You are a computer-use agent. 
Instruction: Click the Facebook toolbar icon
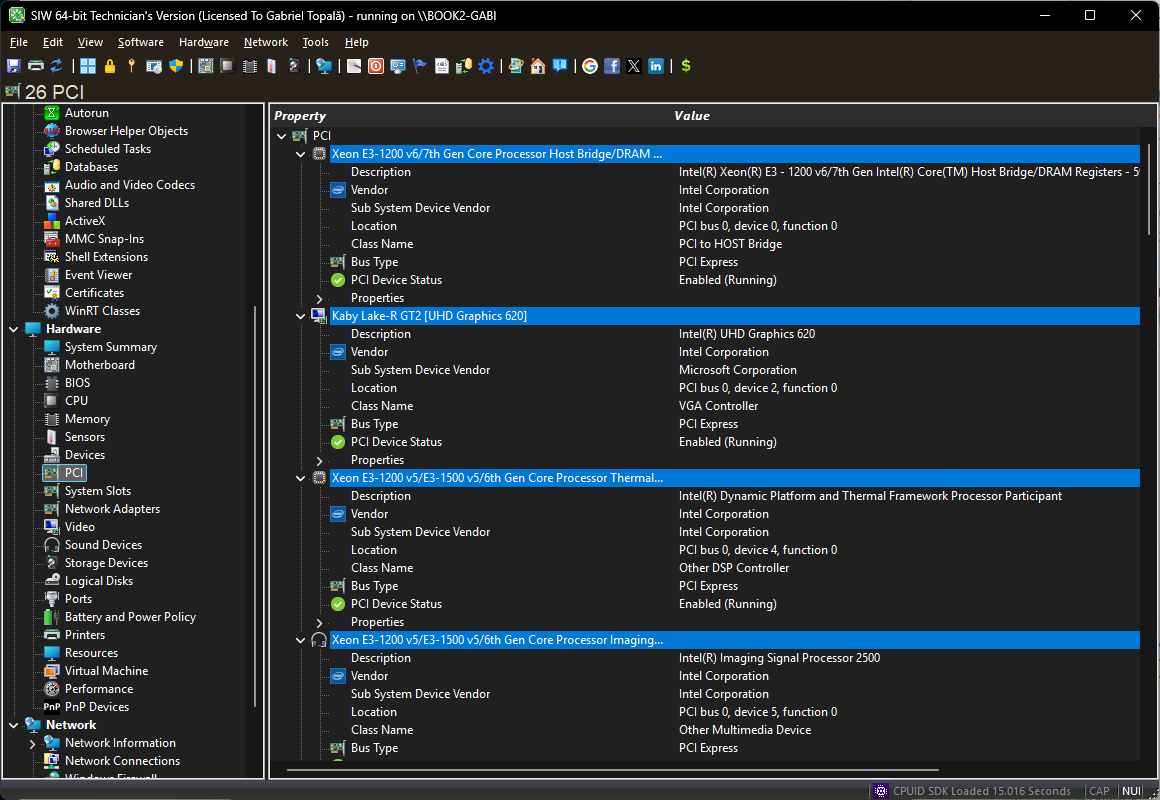point(612,66)
